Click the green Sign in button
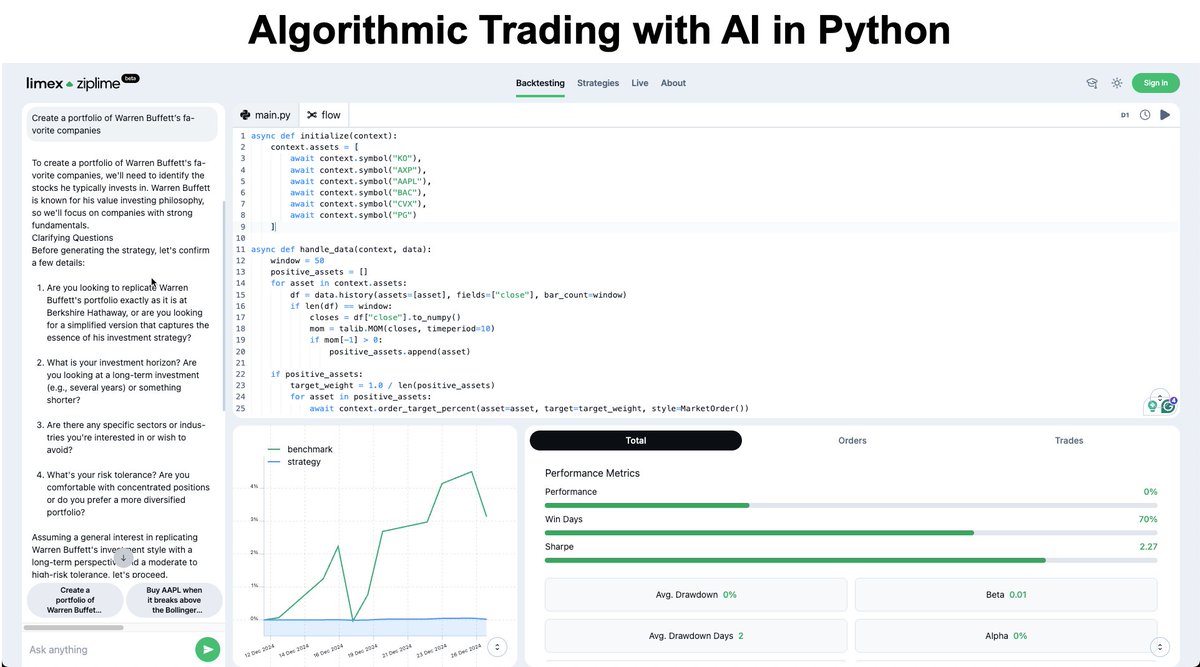This screenshot has height=667, width=1200. [1155, 83]
